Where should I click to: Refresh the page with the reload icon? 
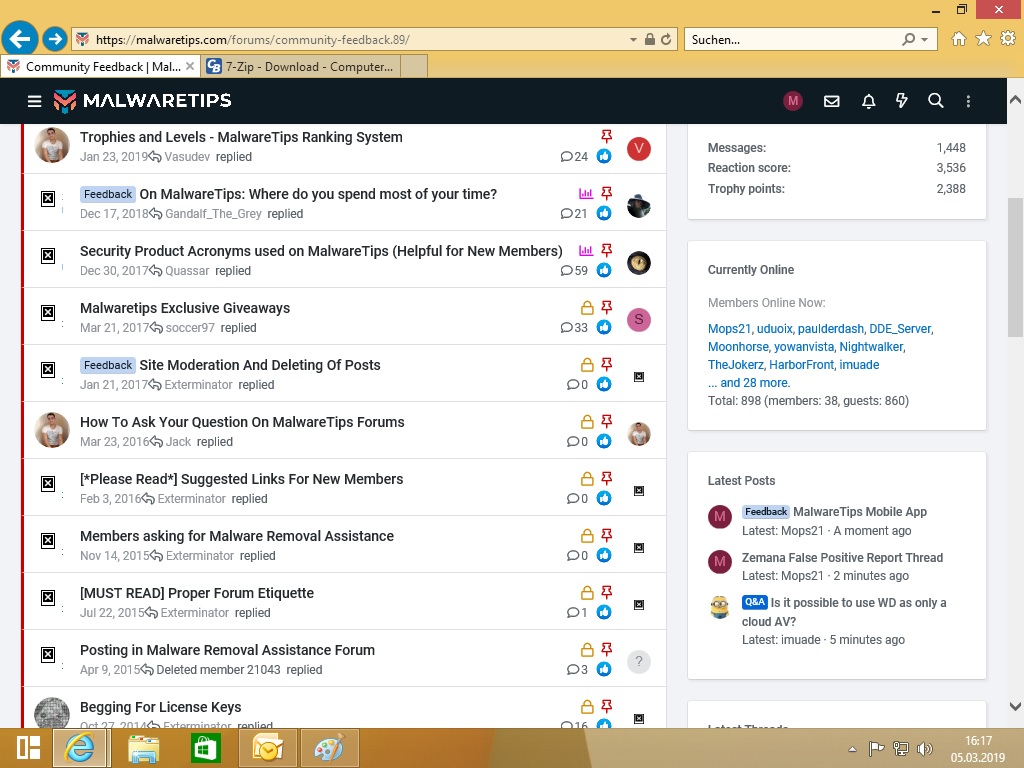point(666,39)
